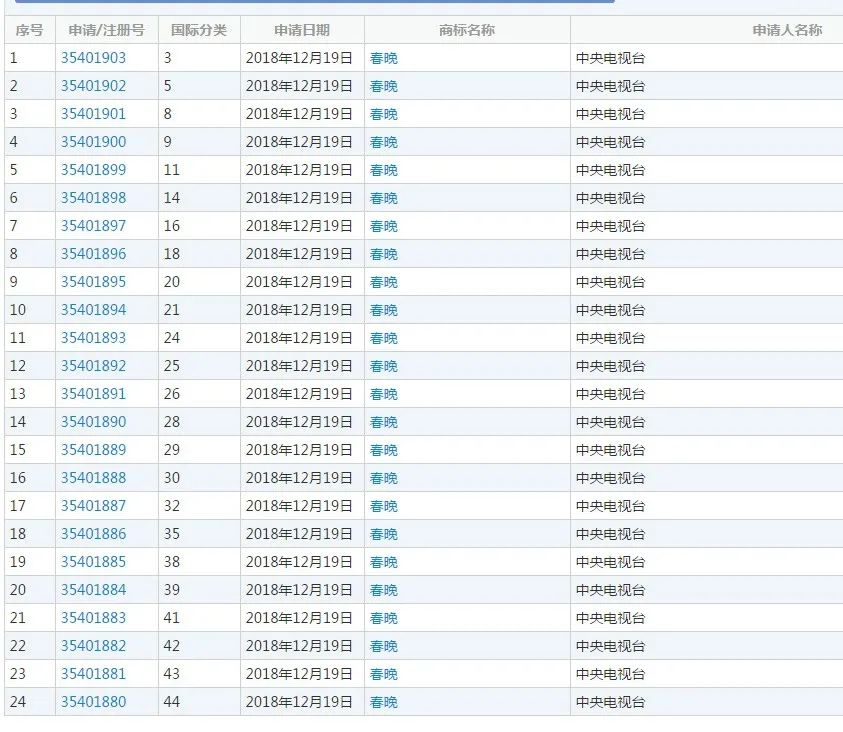Click 春晚 trademark name in row 20

384,590
